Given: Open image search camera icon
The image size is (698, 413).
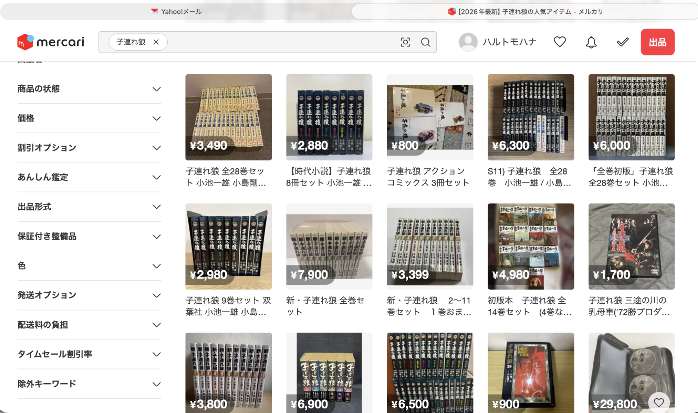Looking at the screenshot, I should pos(405,42).
